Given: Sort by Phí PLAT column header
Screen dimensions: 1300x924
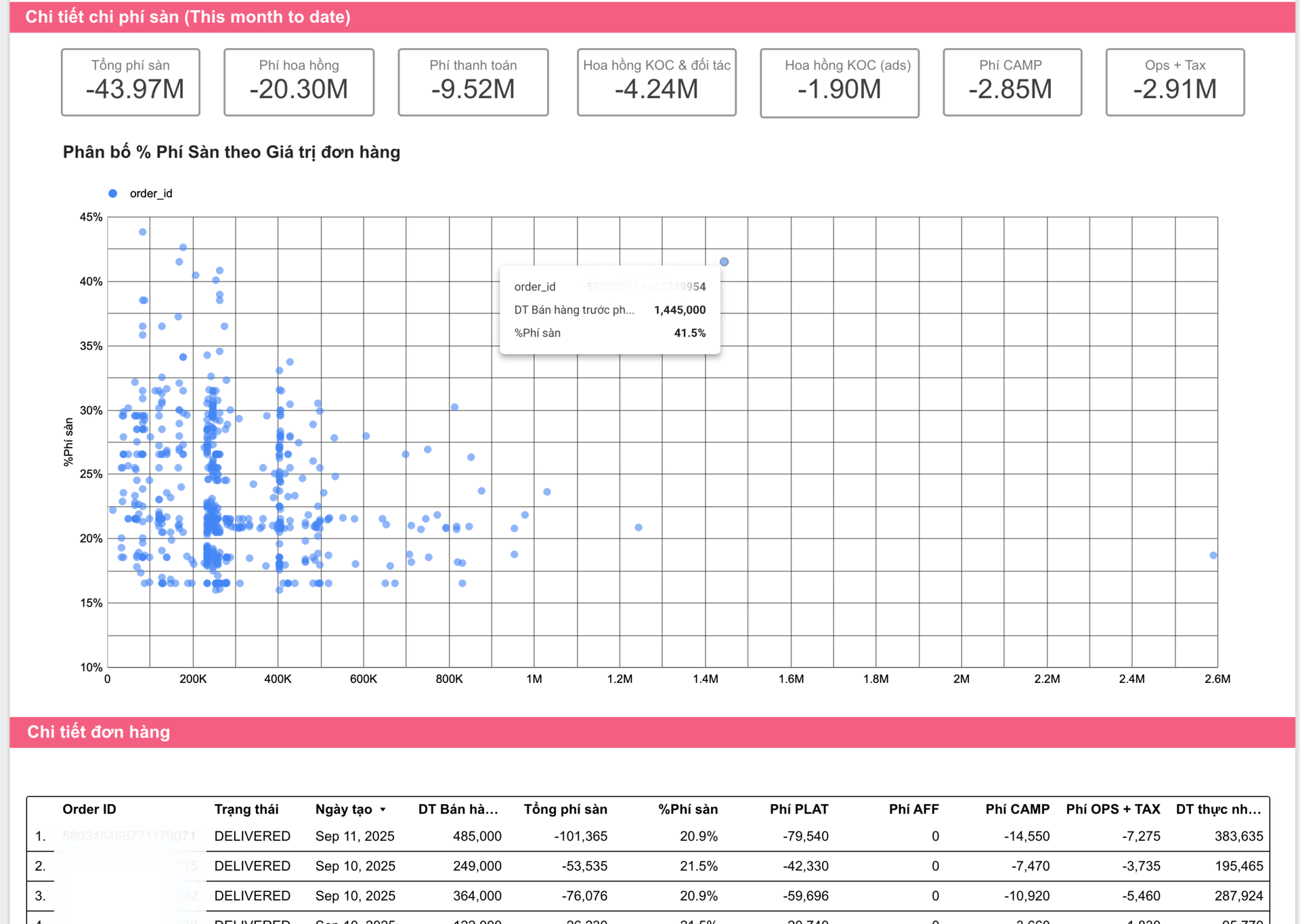Looking at the screenshot, I should pyautogui.click(x=799, y=809).
